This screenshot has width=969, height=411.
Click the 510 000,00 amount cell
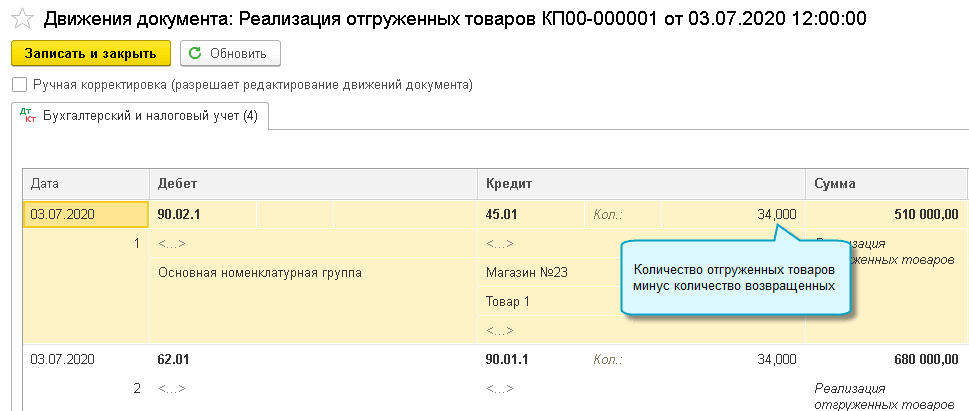[886, 214]
